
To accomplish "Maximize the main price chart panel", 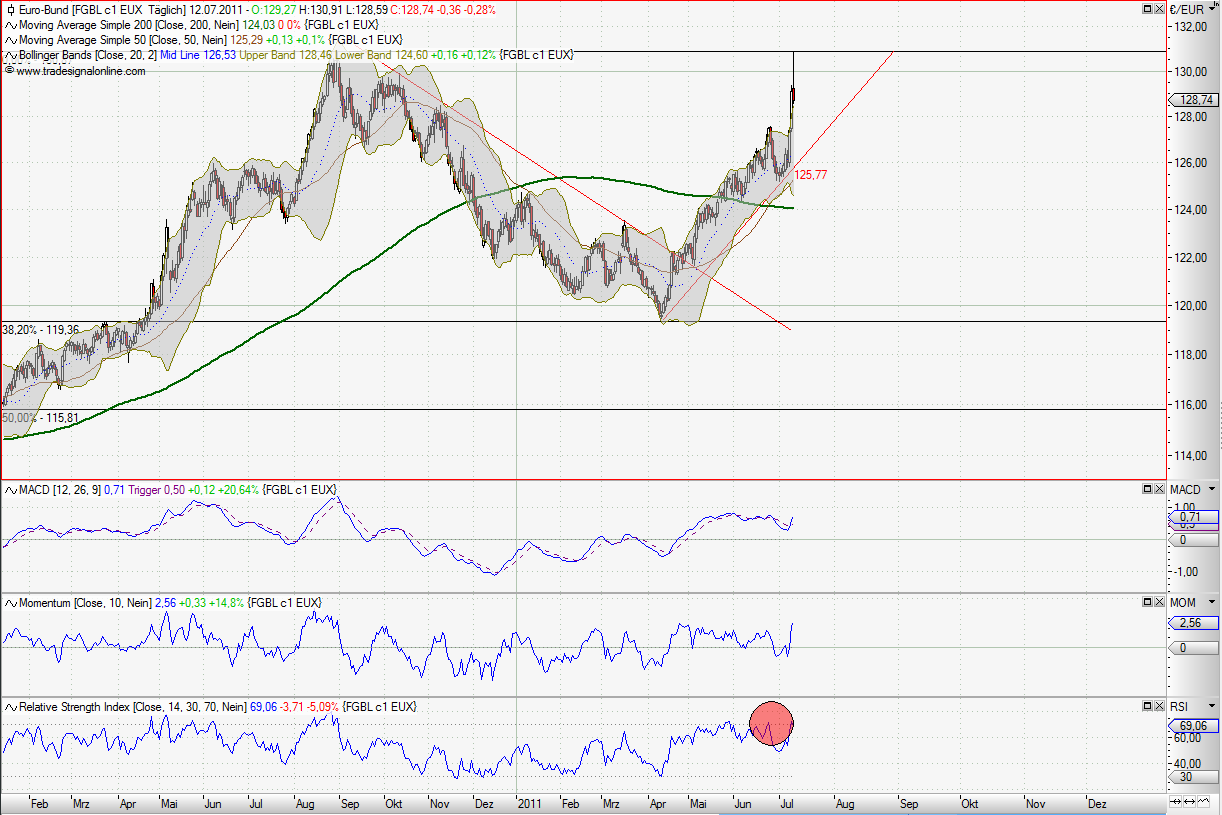I will (1147, 9).
